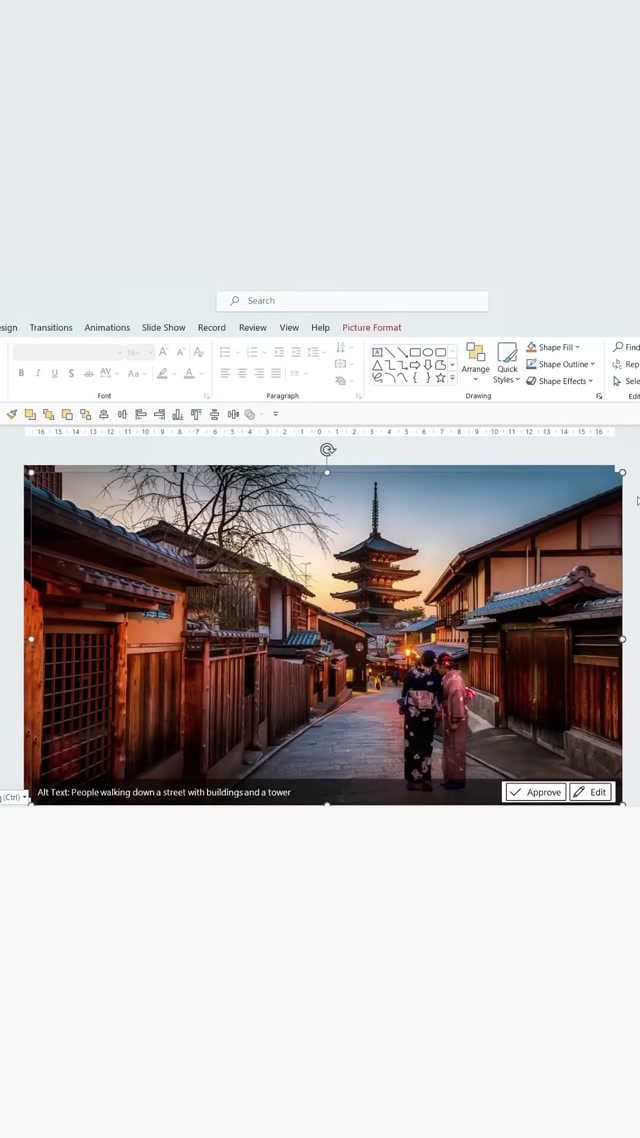Viewport: 640px width, 1138px height.
Task: Click in the Search box
Action: 352,300
